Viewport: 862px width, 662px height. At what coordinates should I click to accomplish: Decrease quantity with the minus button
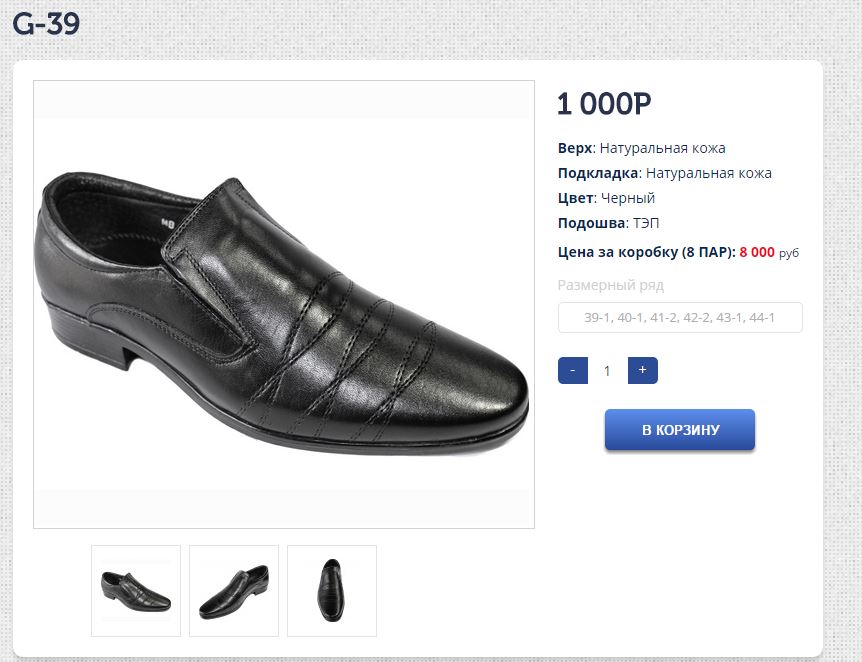(x=572, y=371)
